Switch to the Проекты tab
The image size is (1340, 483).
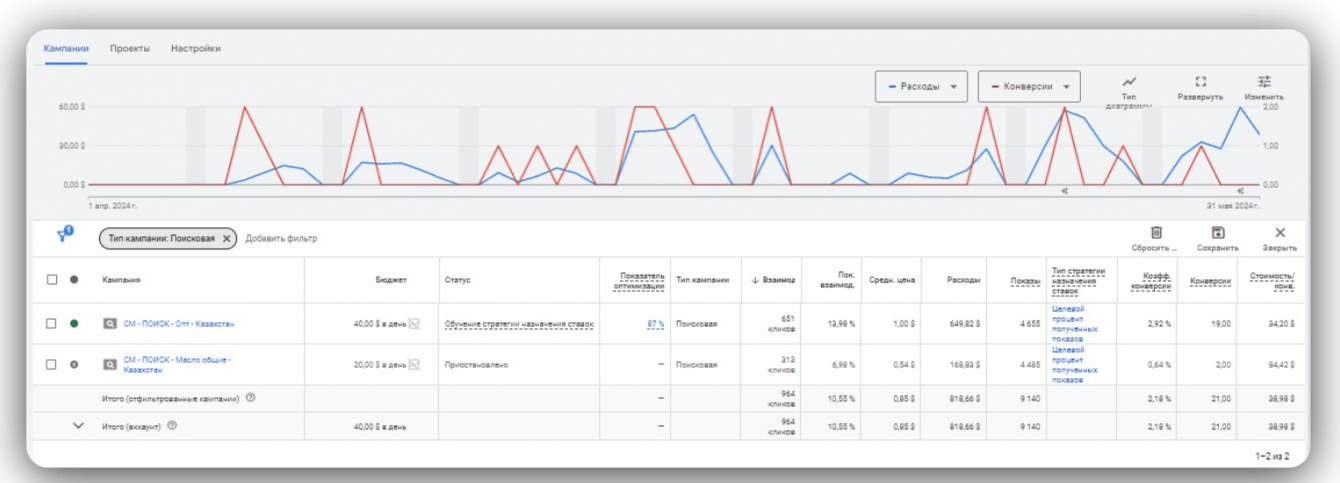(130, 48)
